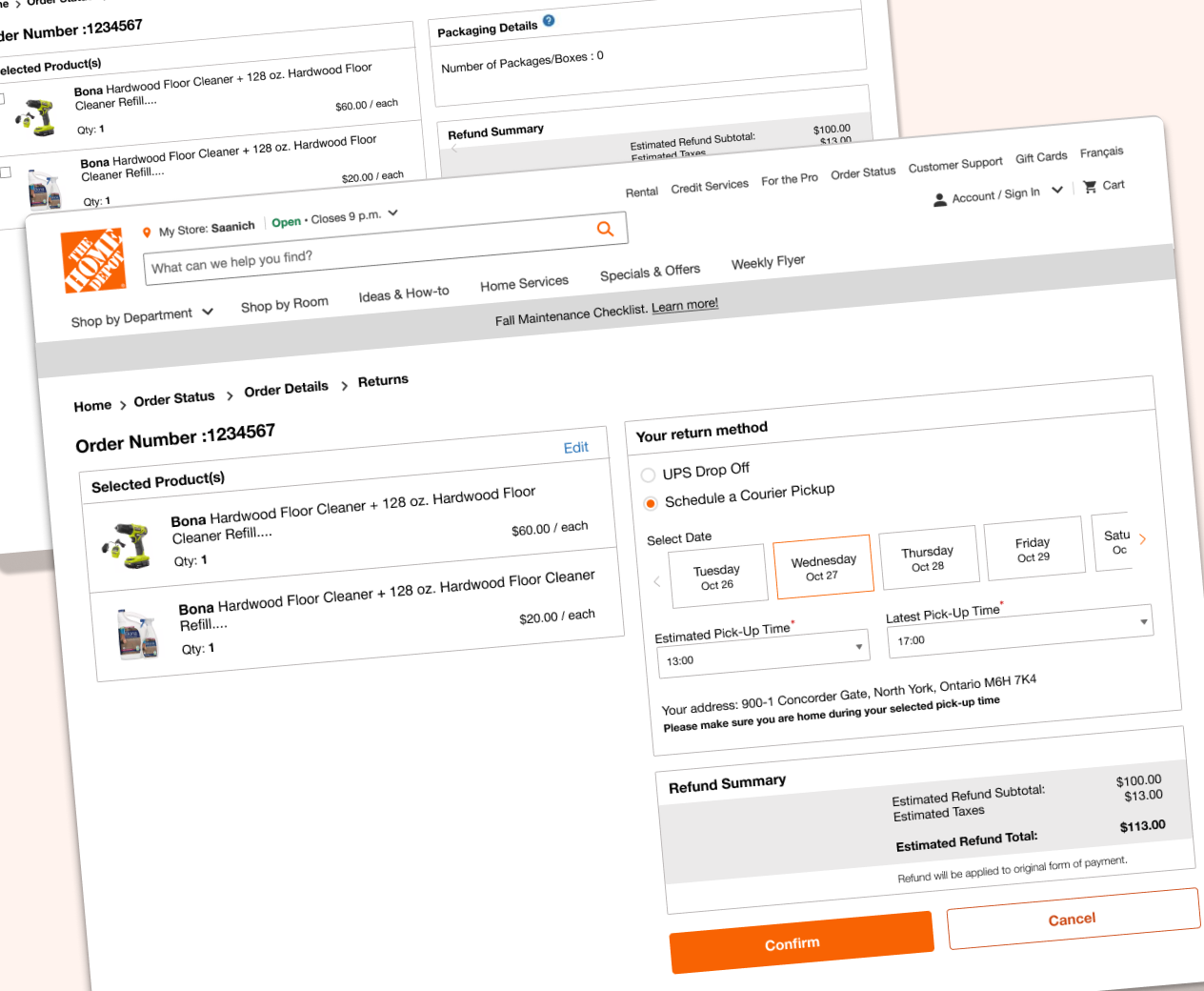Open Weekly Flyer menu item
The image size is (1204, 991).
click(x=768, y=262)
